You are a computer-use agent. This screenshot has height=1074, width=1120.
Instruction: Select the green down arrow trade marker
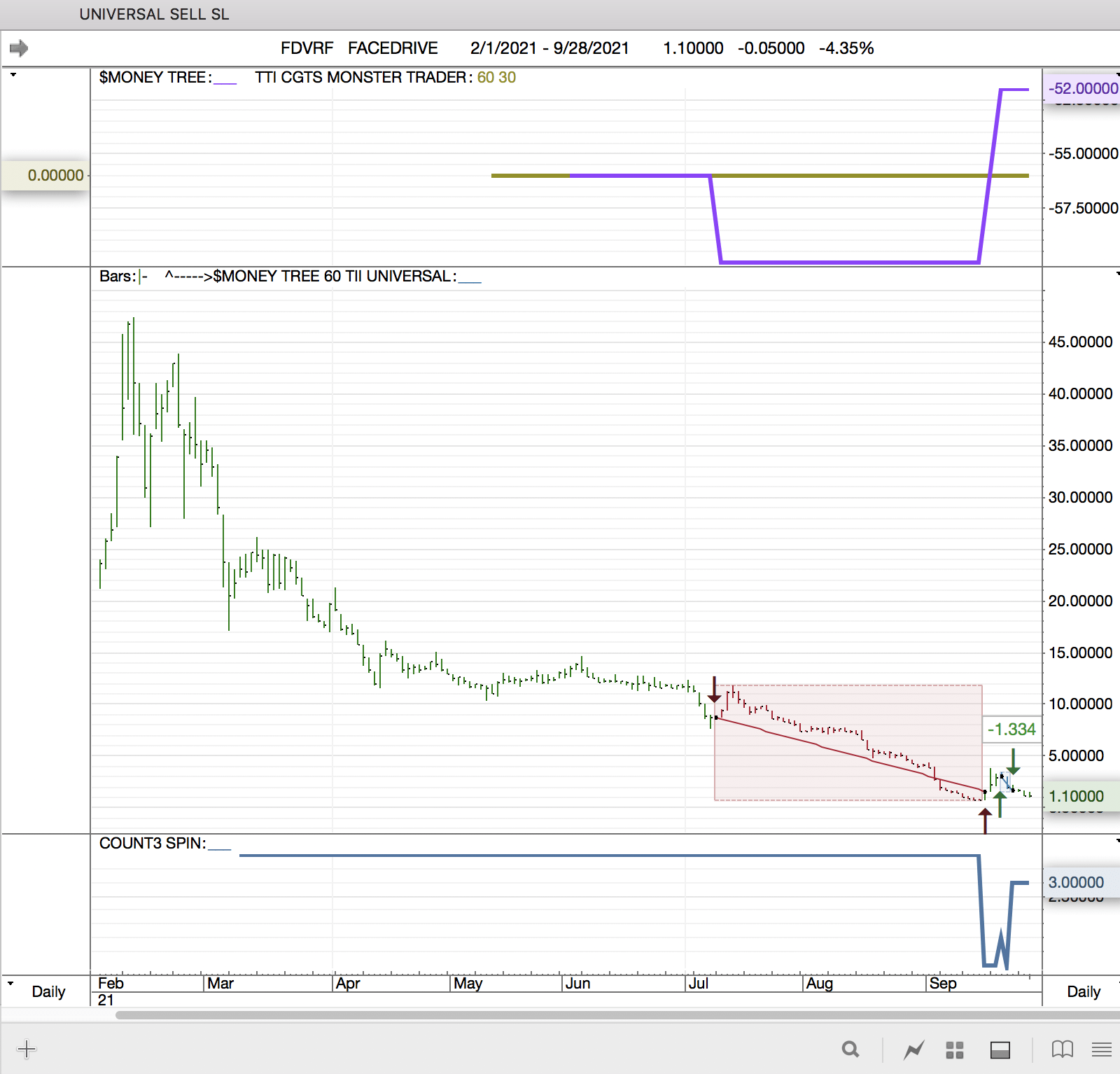tap(1014, 761)
